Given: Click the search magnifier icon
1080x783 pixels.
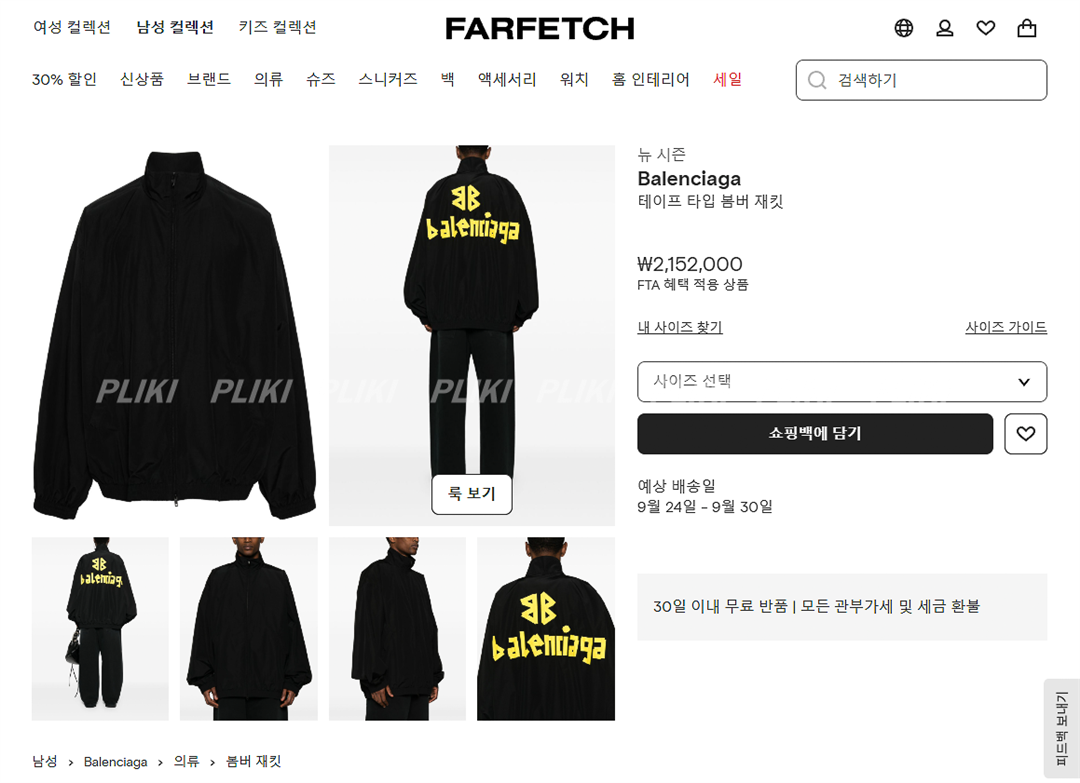Looking at the screenshot, I should pyautogui.click(x=817, y=80).
